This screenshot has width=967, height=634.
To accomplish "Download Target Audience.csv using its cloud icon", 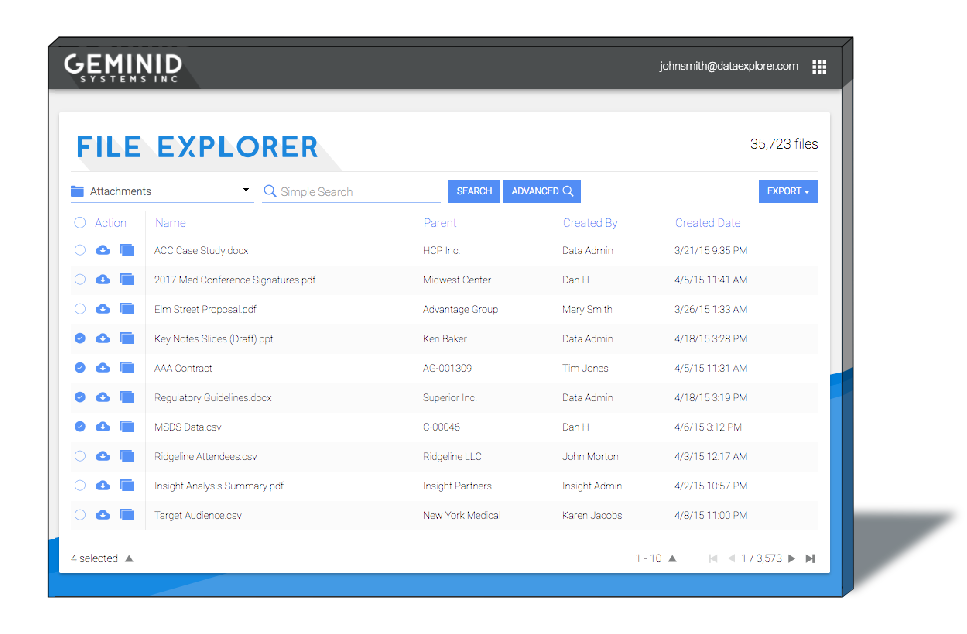I will click(x=103, y=514).
